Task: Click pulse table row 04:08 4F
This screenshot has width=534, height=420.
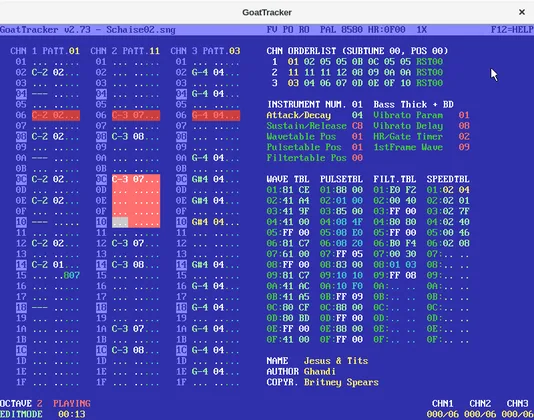Action: [x=341, y=222]
